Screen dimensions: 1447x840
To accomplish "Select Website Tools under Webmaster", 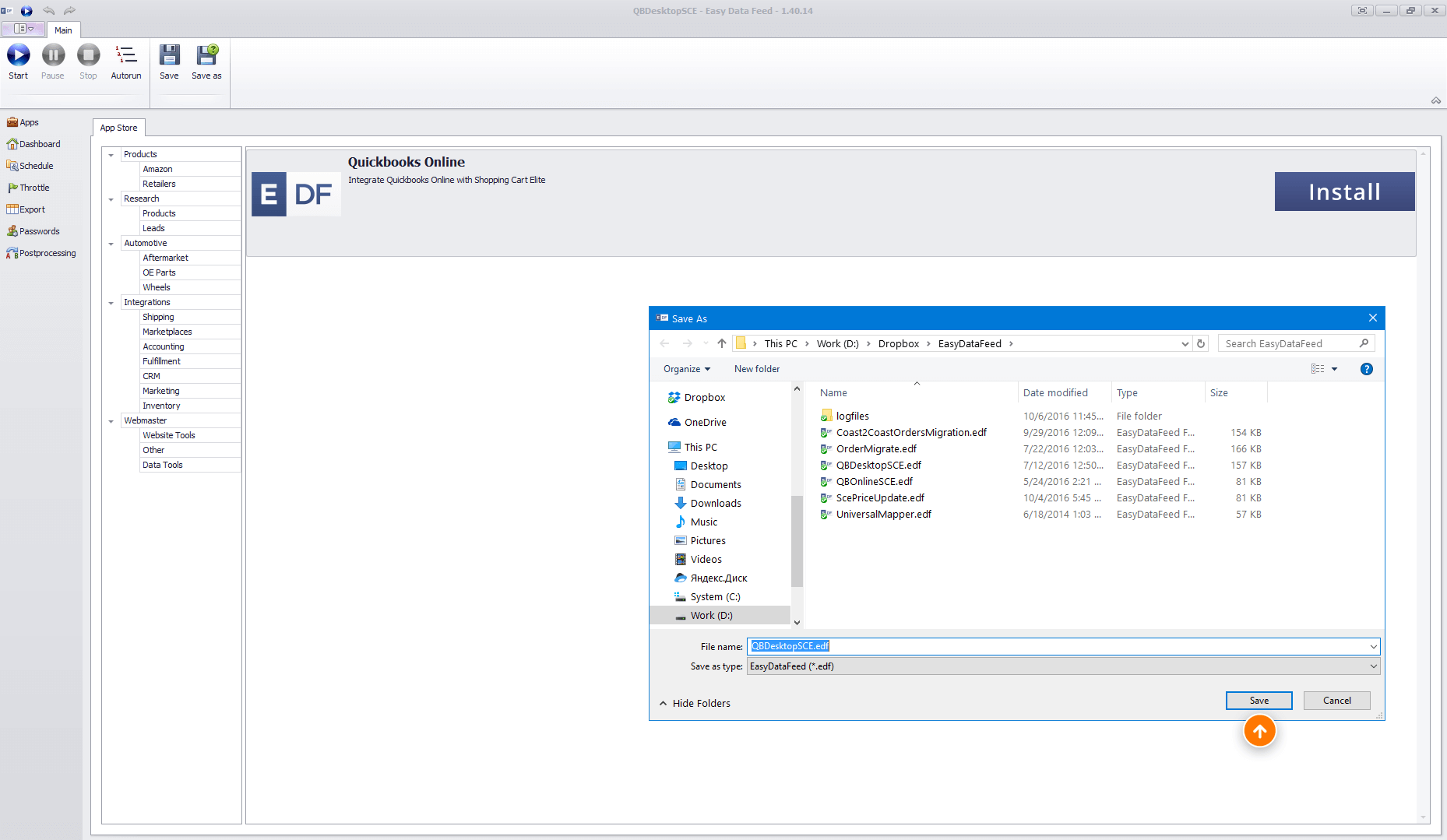I will click(x=169, y=435).
